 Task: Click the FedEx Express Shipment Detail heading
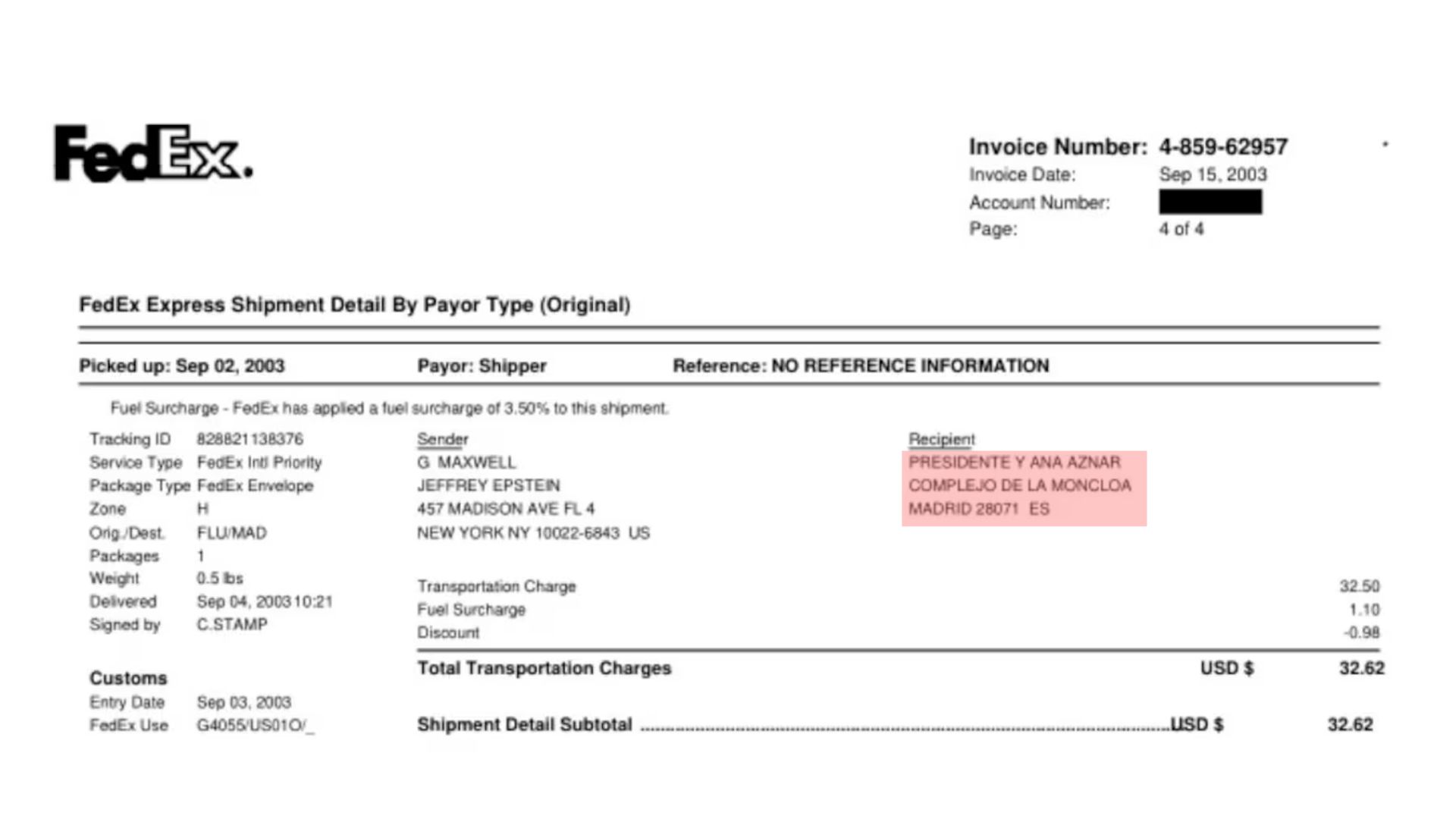354,305
